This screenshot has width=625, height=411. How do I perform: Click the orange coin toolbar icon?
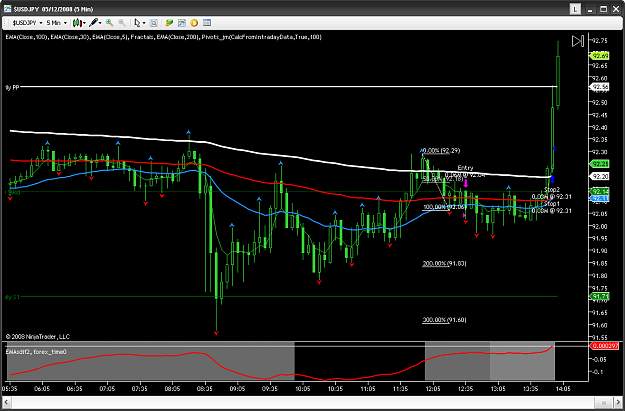pos(194,23)
